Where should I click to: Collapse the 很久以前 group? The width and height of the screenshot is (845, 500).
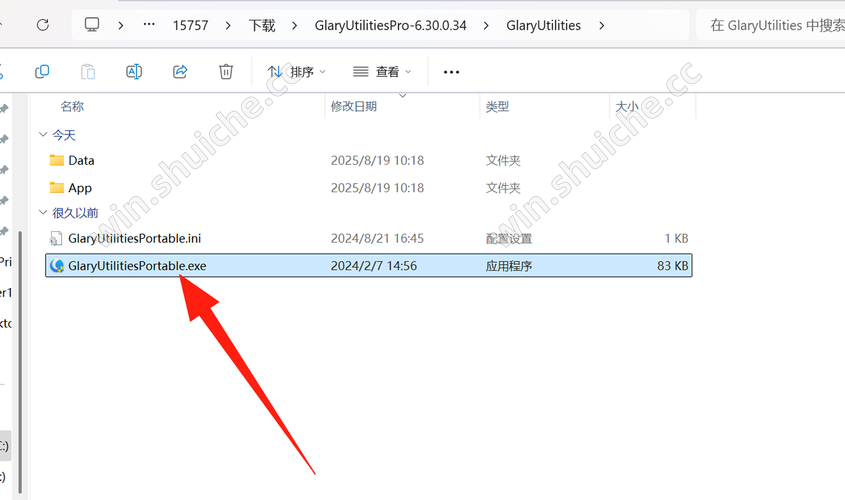point(43,213)
